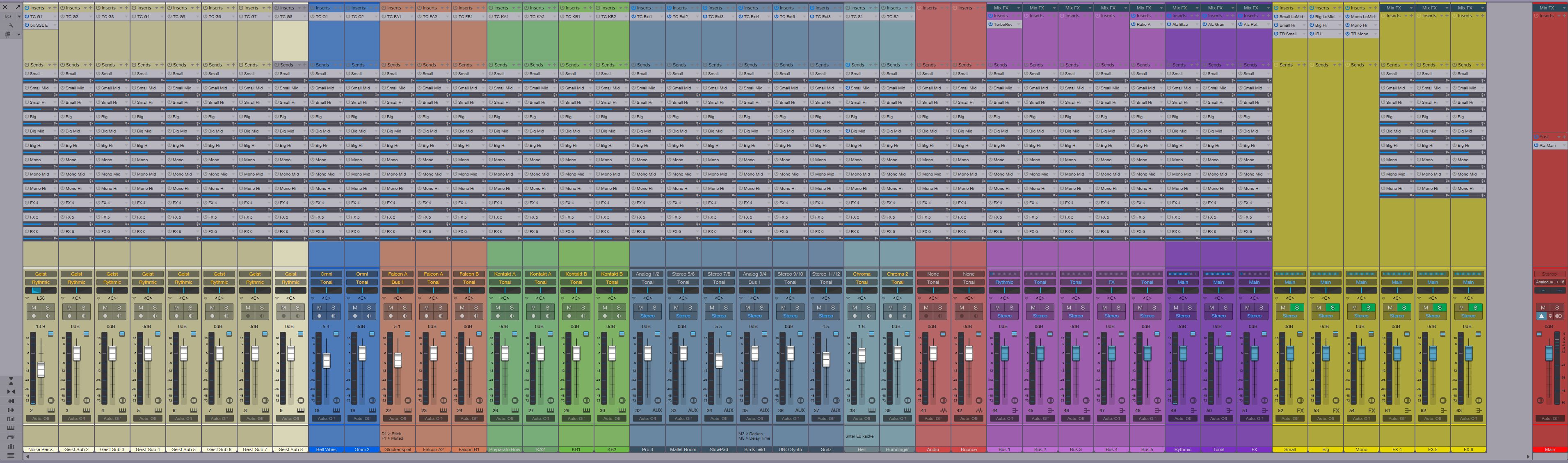
Task: Click the keyboard Instruments icon in left sidebar
Action: pos(11,428)
